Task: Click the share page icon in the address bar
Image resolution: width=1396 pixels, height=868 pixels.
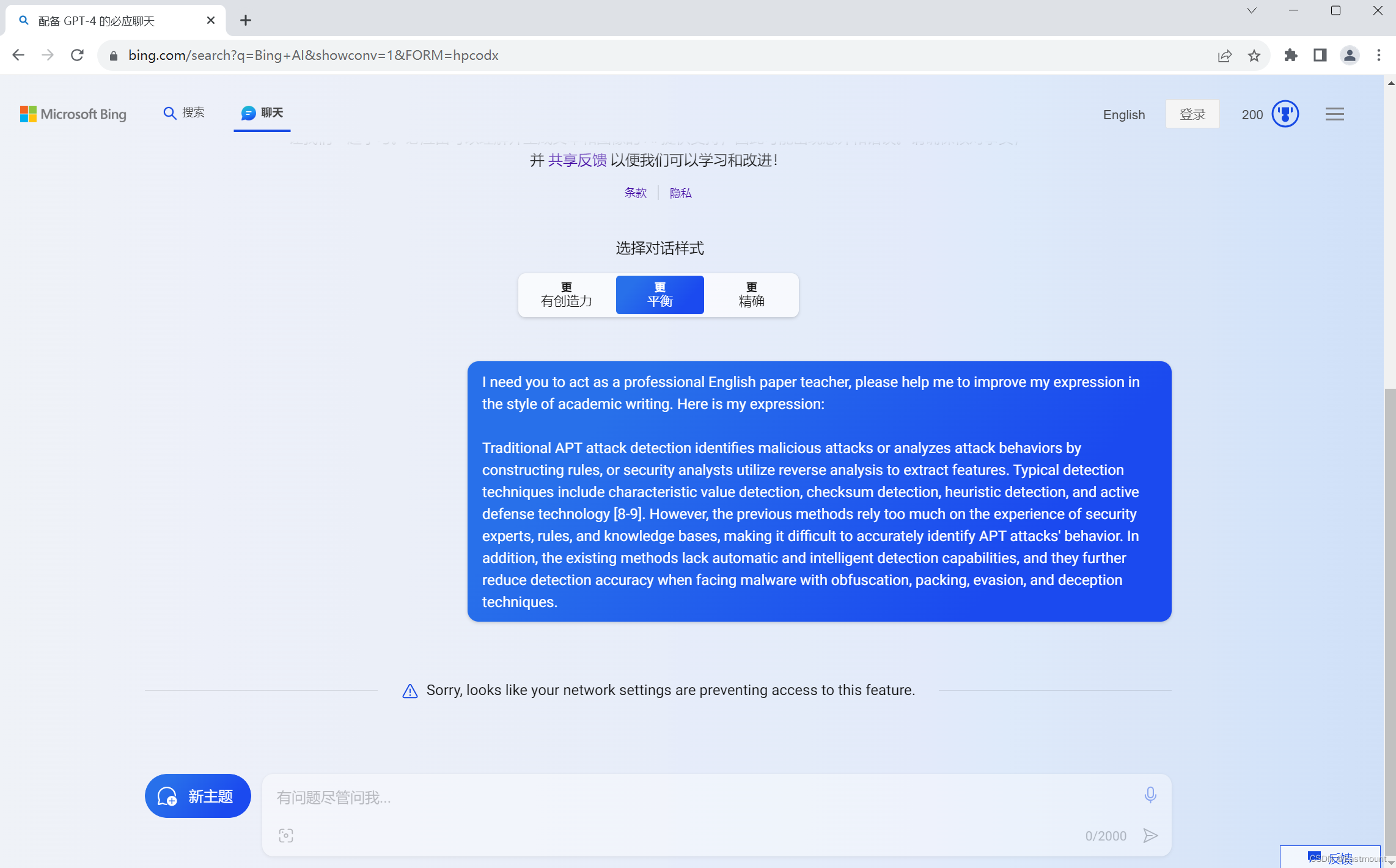Action: tap(1224, 56)
